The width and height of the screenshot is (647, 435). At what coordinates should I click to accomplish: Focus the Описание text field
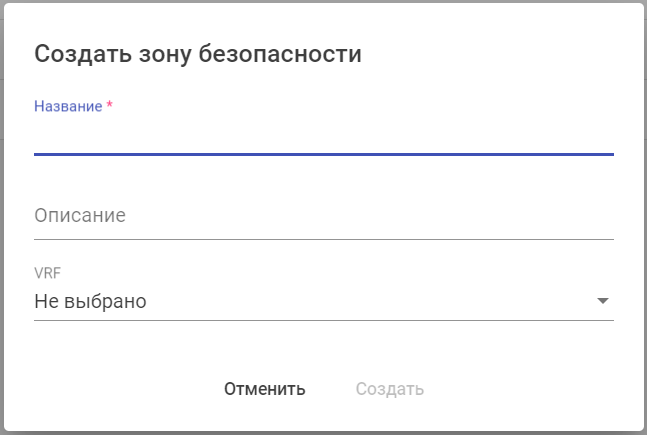[323, 216]
